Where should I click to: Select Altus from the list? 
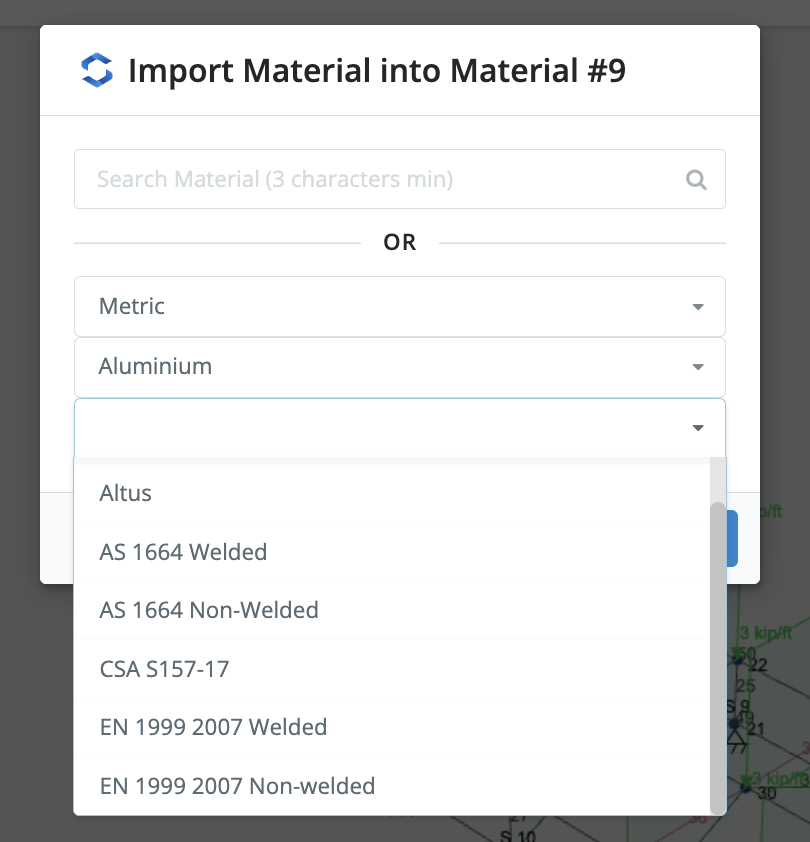point(392,493)
